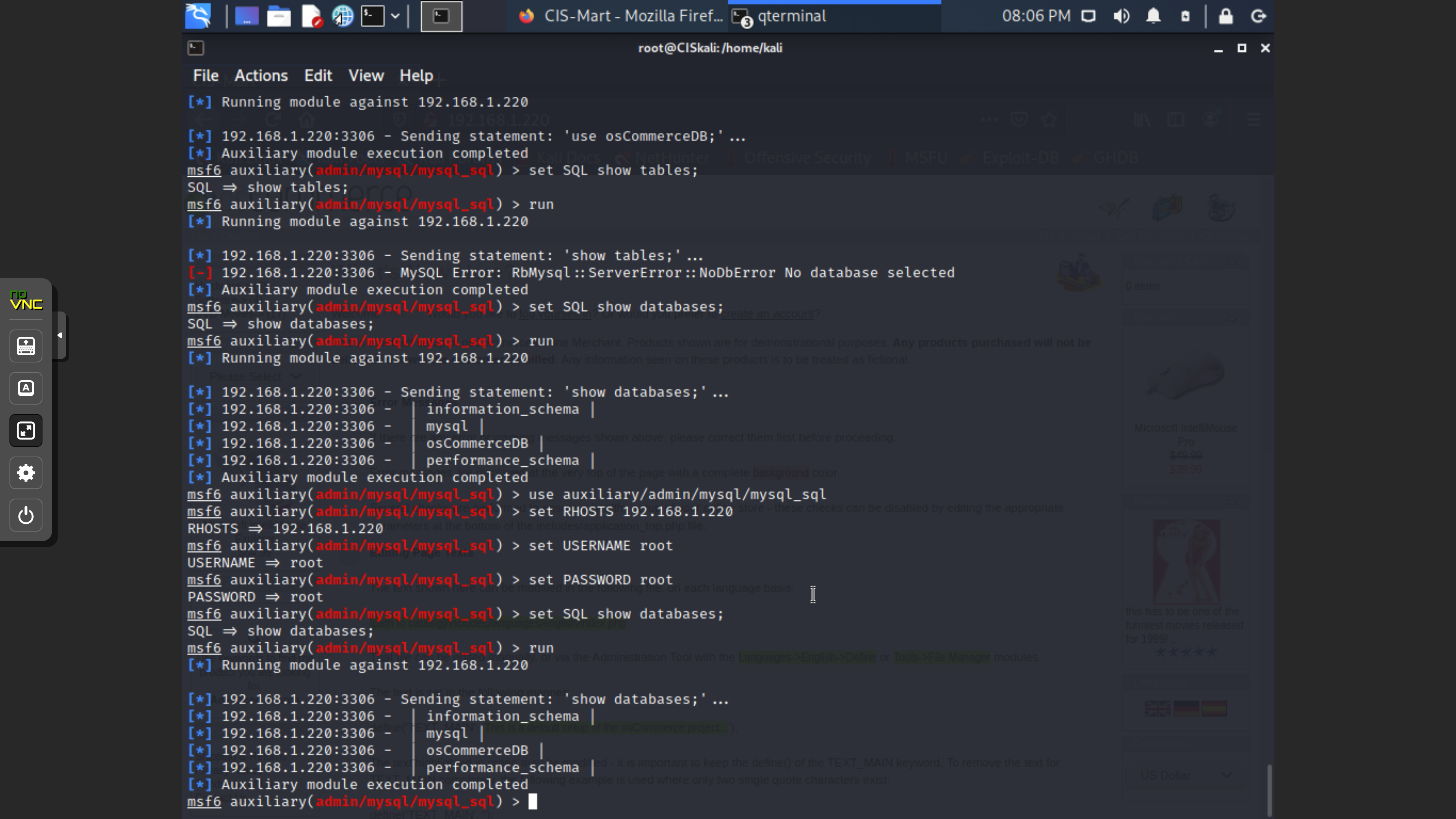Lock the screen with padlock icon
Screen dimensions: 1456x819
tap(1225, 16)
